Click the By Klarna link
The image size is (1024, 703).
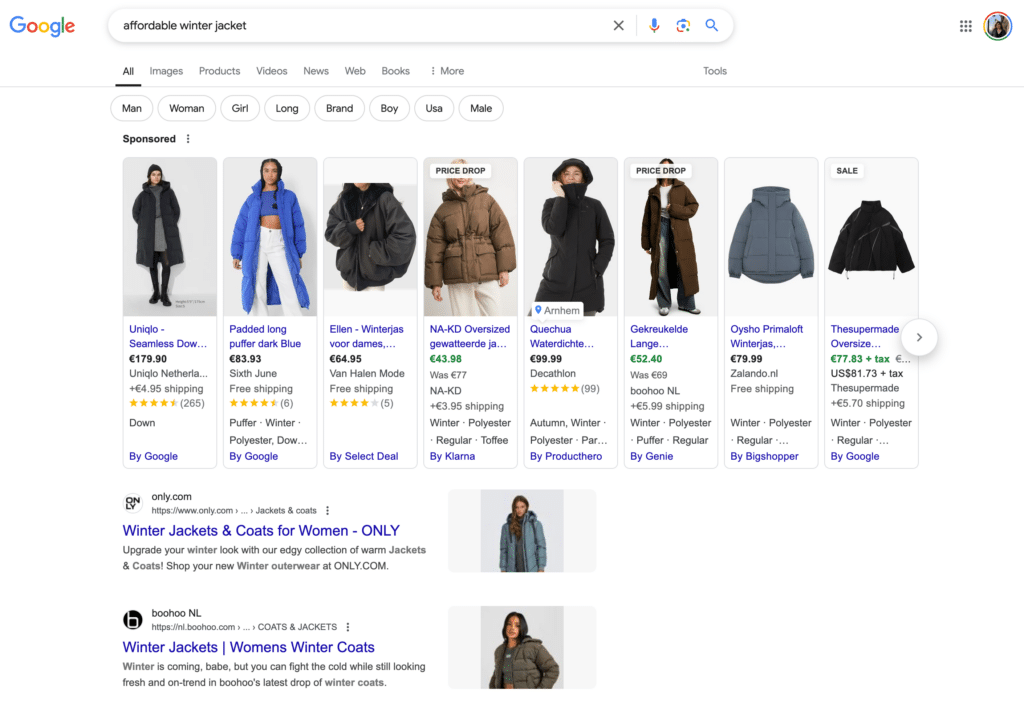coord(453,456)
